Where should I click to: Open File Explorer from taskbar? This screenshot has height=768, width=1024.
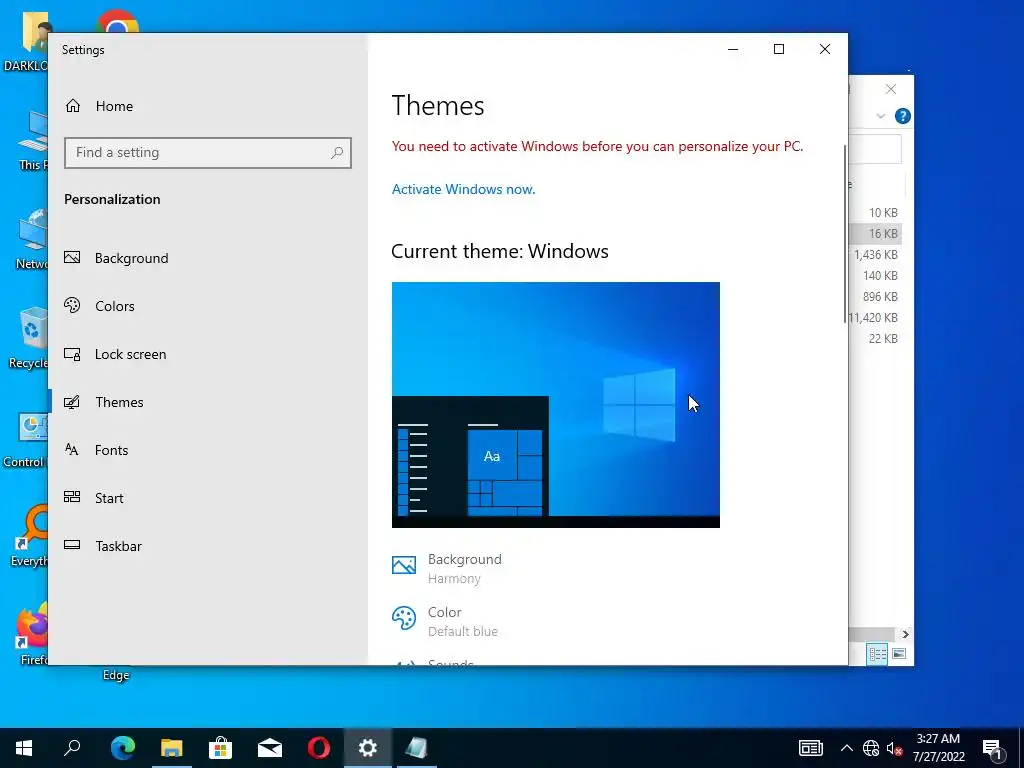point(172,748)
